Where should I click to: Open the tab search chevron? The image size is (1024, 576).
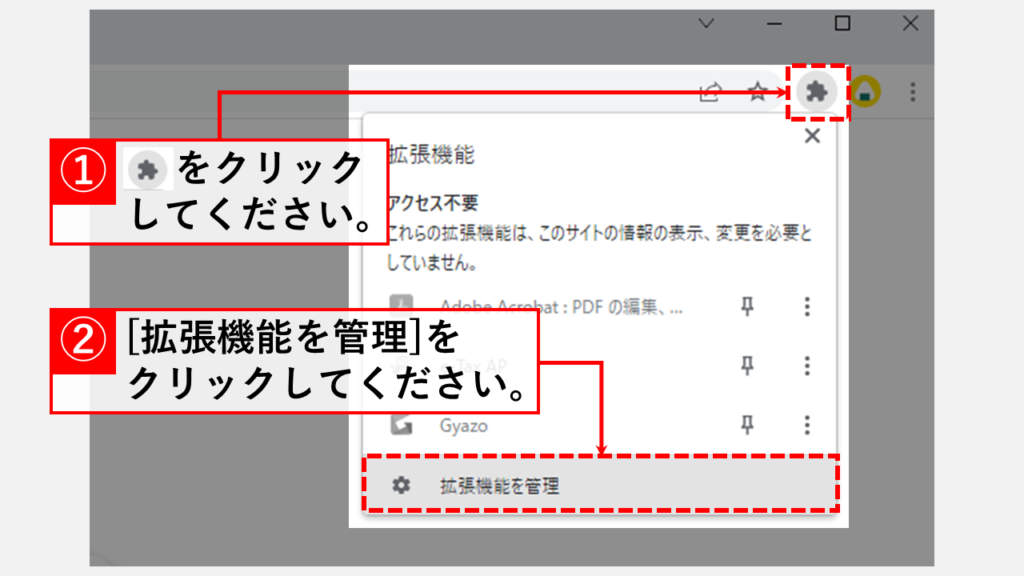coord(706,24)
